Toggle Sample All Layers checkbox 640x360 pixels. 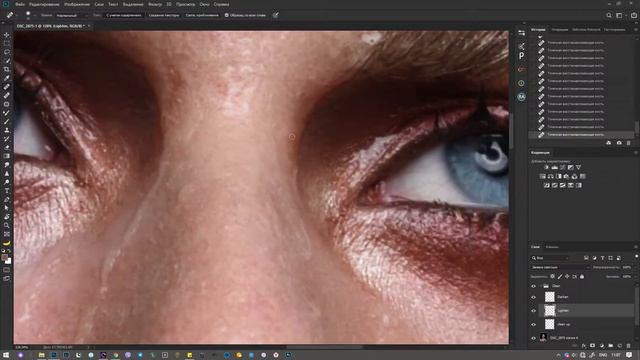click(x=227, y=15)
